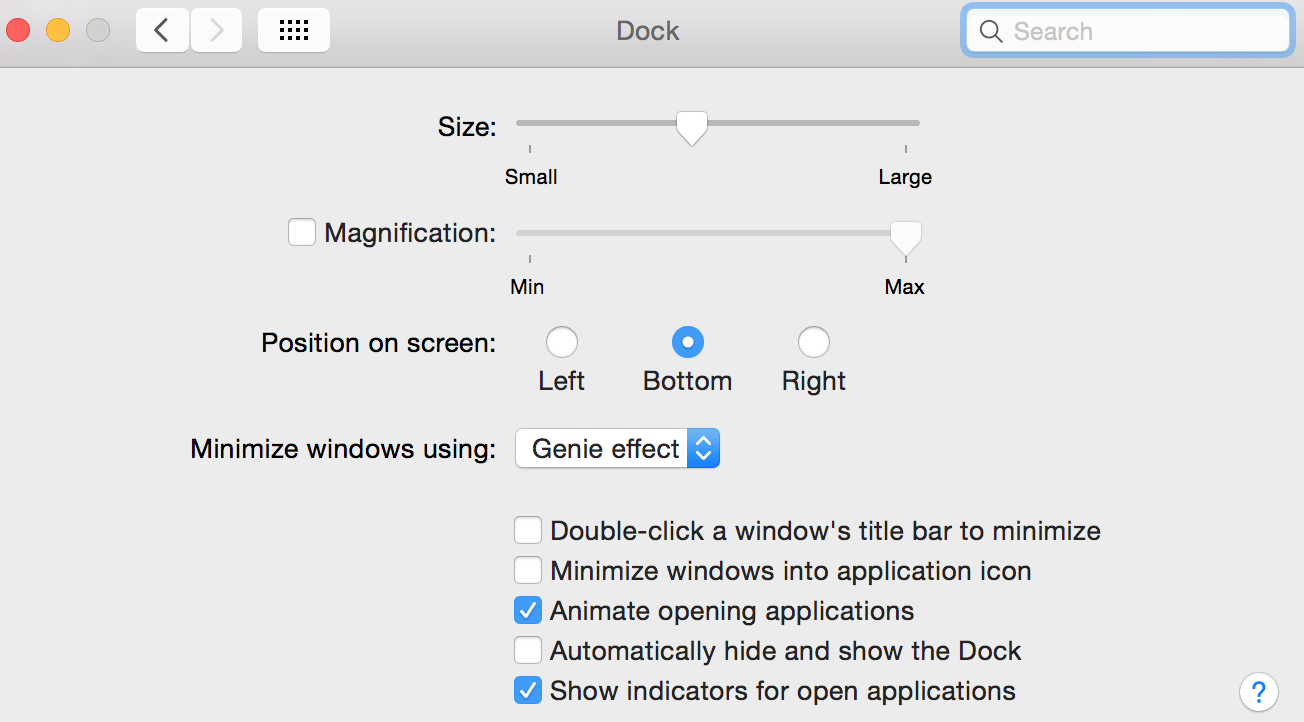
Task: Turn on Automatically hide and show Dock
Action: 528,651
